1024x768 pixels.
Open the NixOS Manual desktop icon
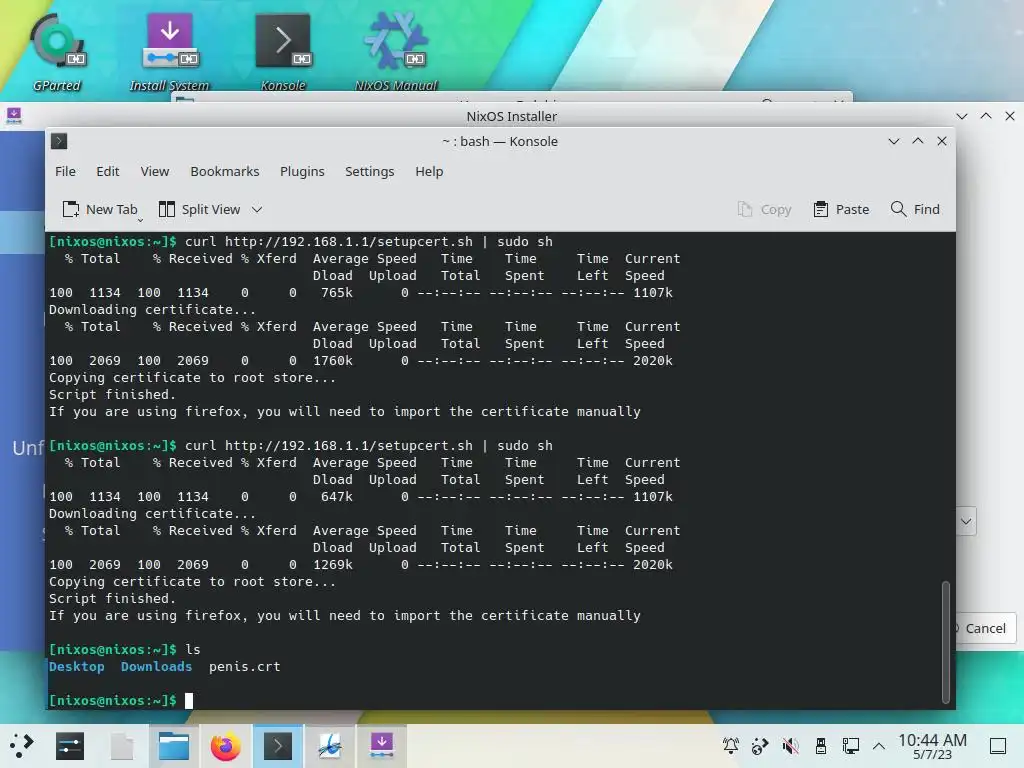click(x=396, y=54)
